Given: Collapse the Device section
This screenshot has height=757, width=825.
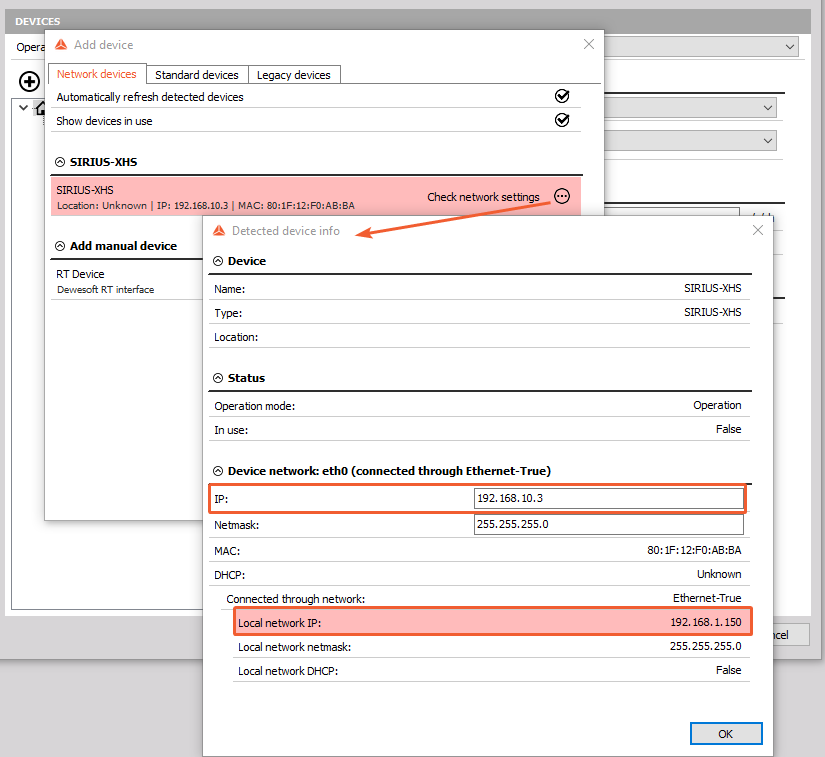Looking at the screenshot, I should click(x=218, y=261).
